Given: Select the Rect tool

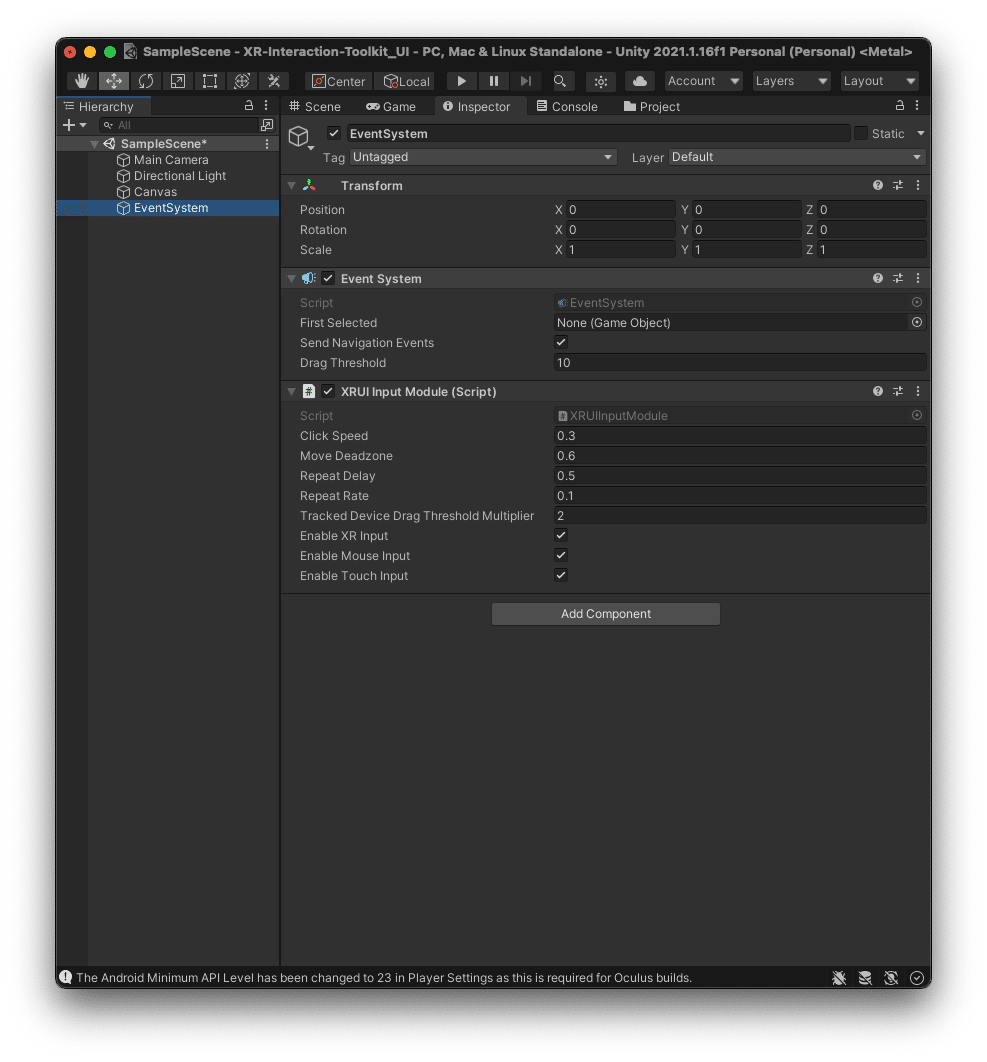Looking at the screenshot, I should click(210, 81).
